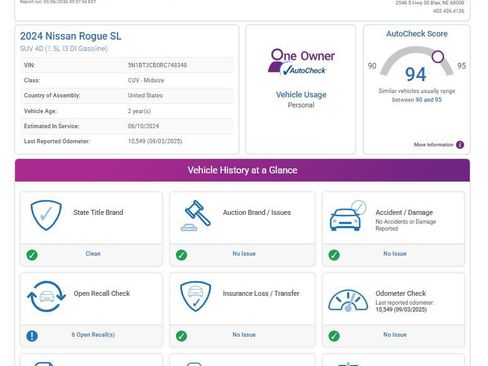Click No Issue under Odometer Check
Image resolution: width=488 pixels, height=366 pixels.
(395, 334)
